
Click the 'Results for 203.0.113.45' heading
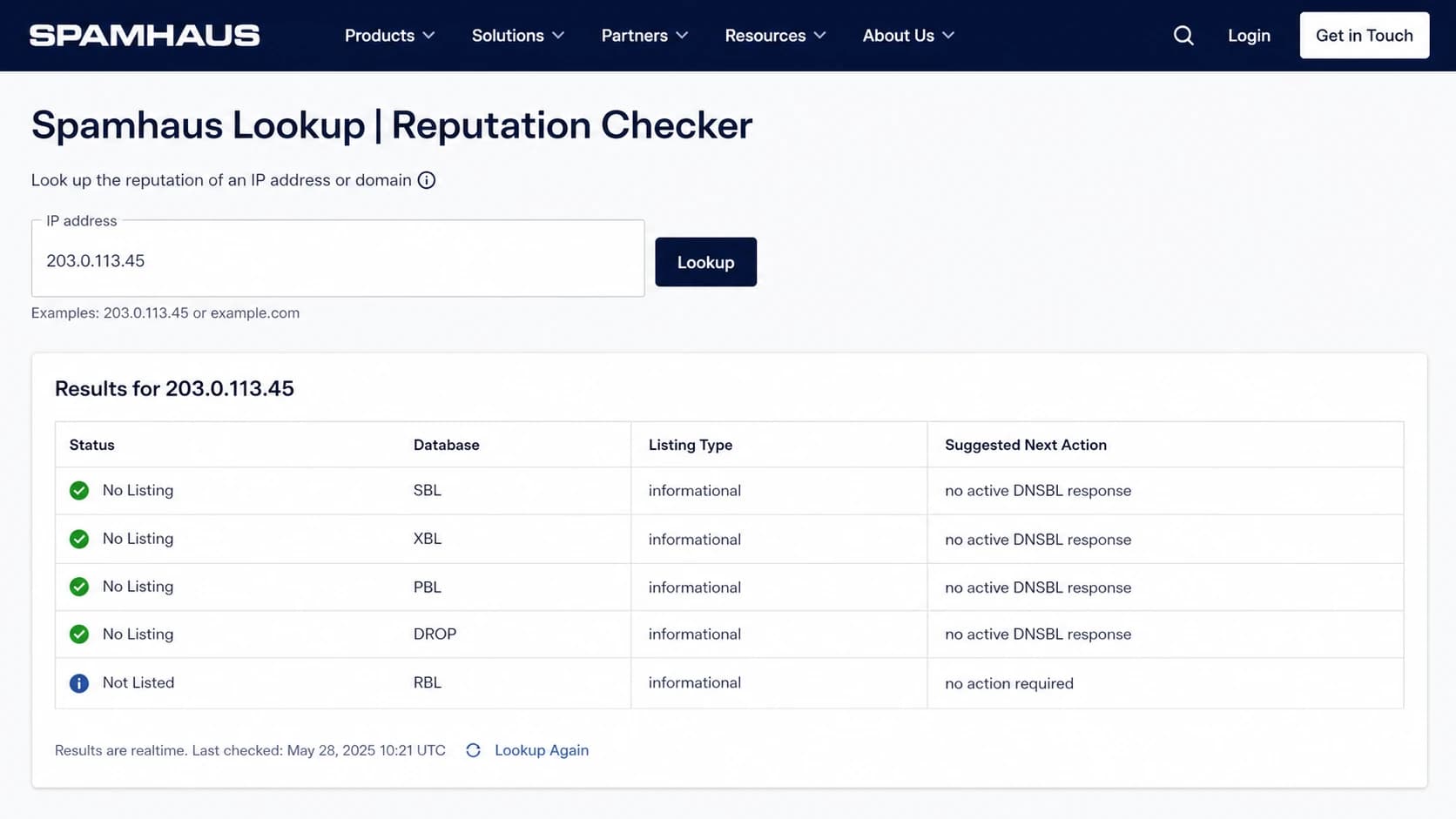click(174, 388)
